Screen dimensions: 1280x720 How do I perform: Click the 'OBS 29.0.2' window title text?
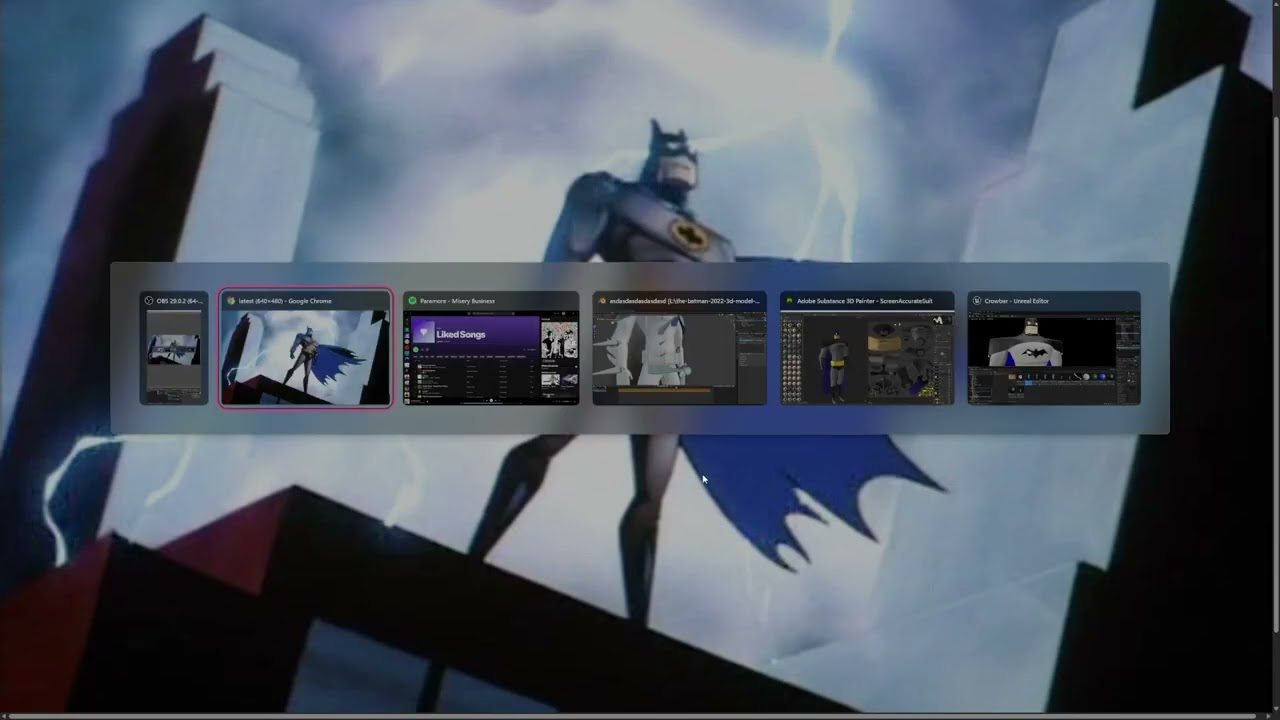click(180, 301)
